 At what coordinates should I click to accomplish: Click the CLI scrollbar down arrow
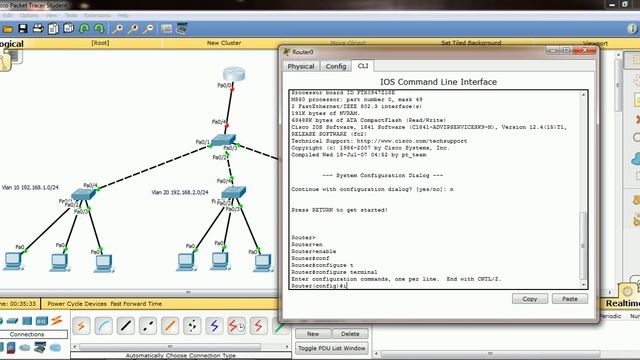[583, 285]
